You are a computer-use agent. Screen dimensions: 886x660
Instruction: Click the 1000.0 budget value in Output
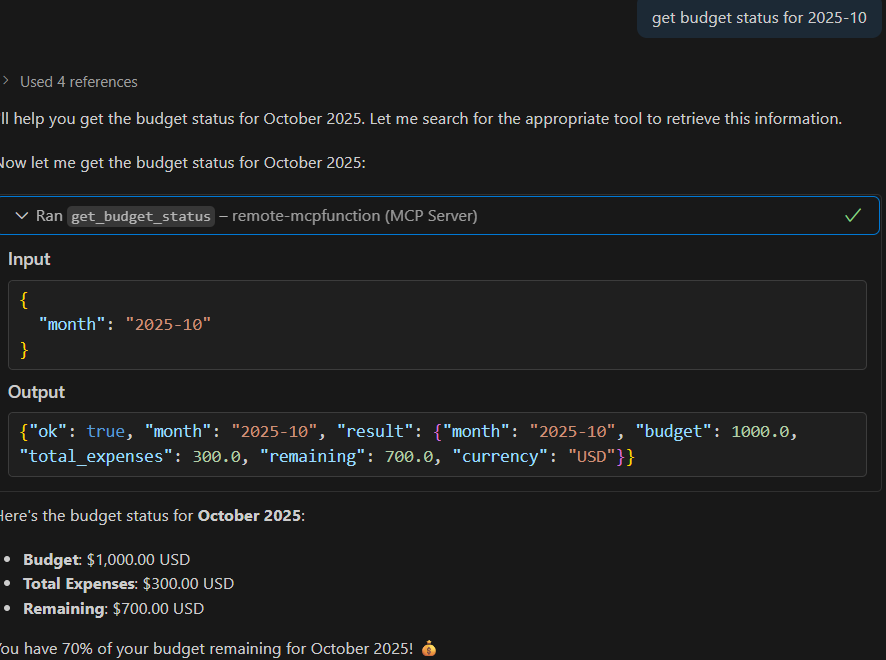coord(763,431)
